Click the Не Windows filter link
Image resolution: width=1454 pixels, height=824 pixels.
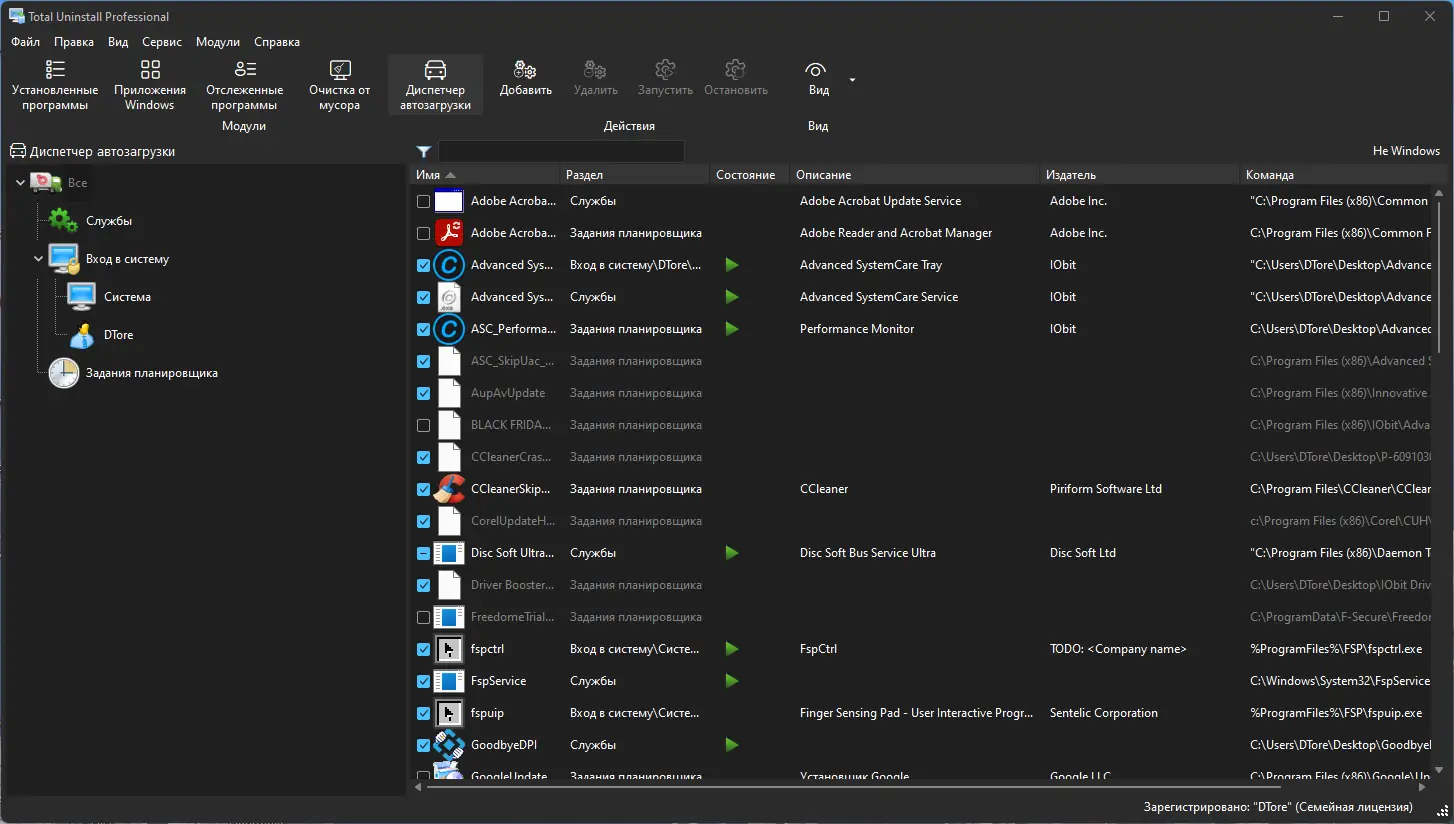click(x=1406, y=151)
